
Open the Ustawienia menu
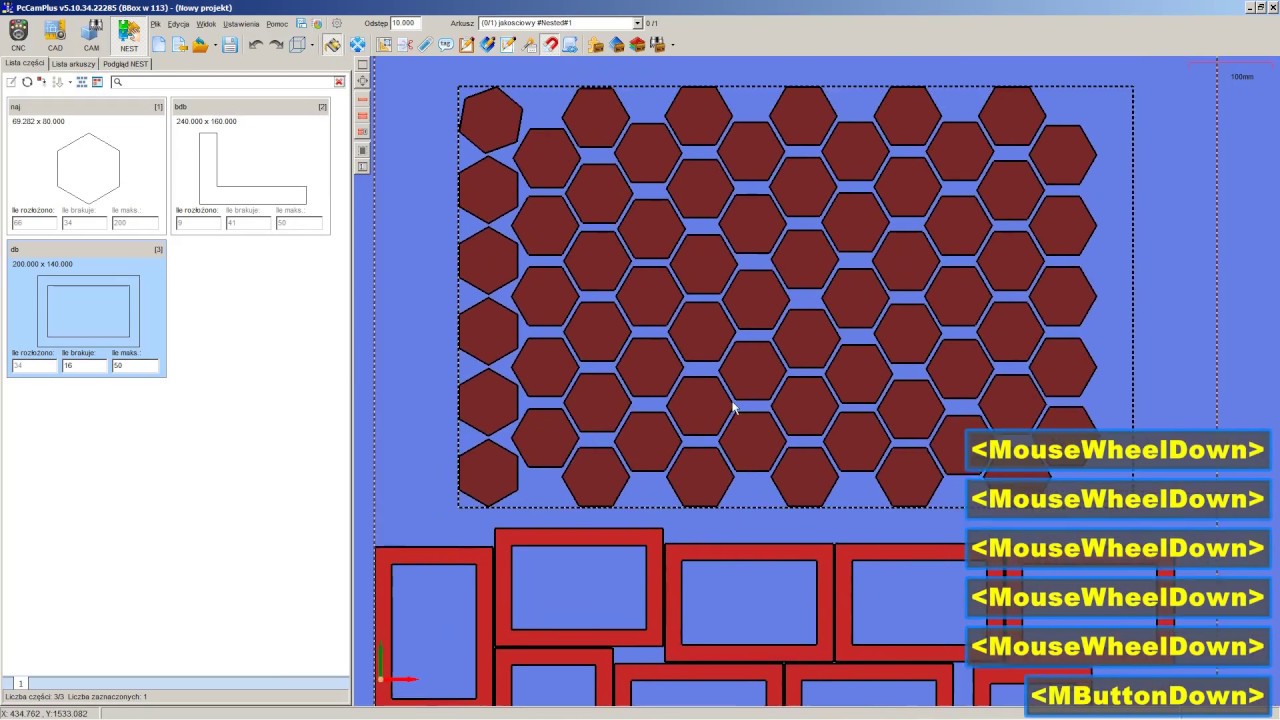pyautogui.click(x=241, y=23)
